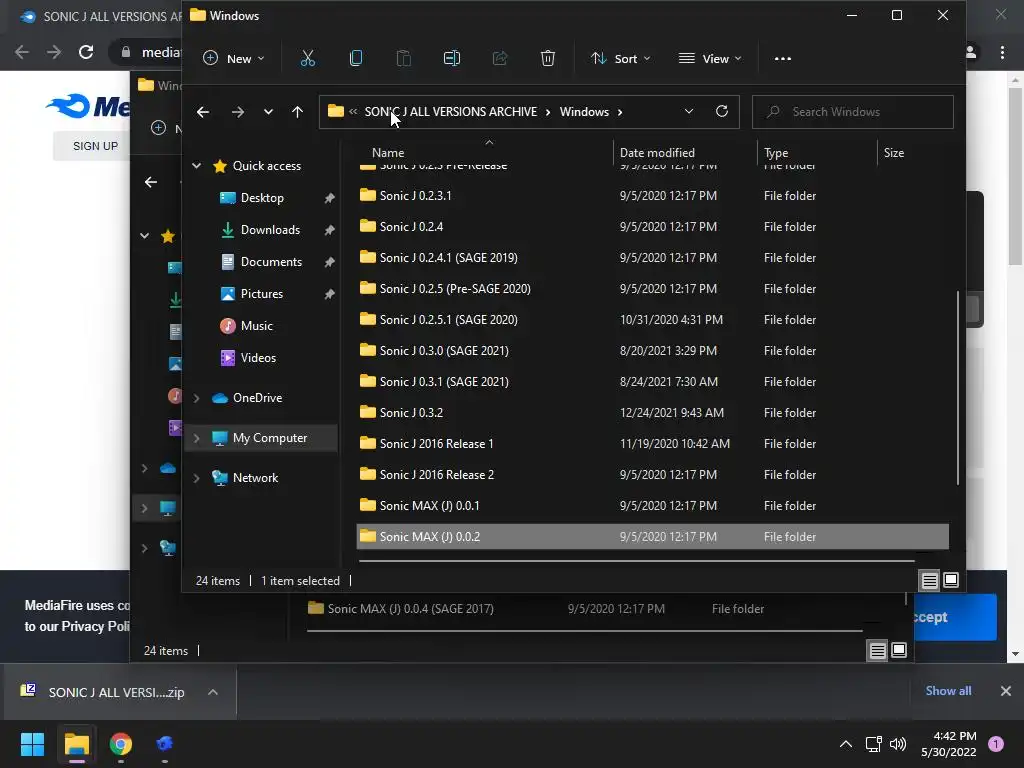1024x768 pixels.
Task: Sort by Name column header
Action: 388,153
